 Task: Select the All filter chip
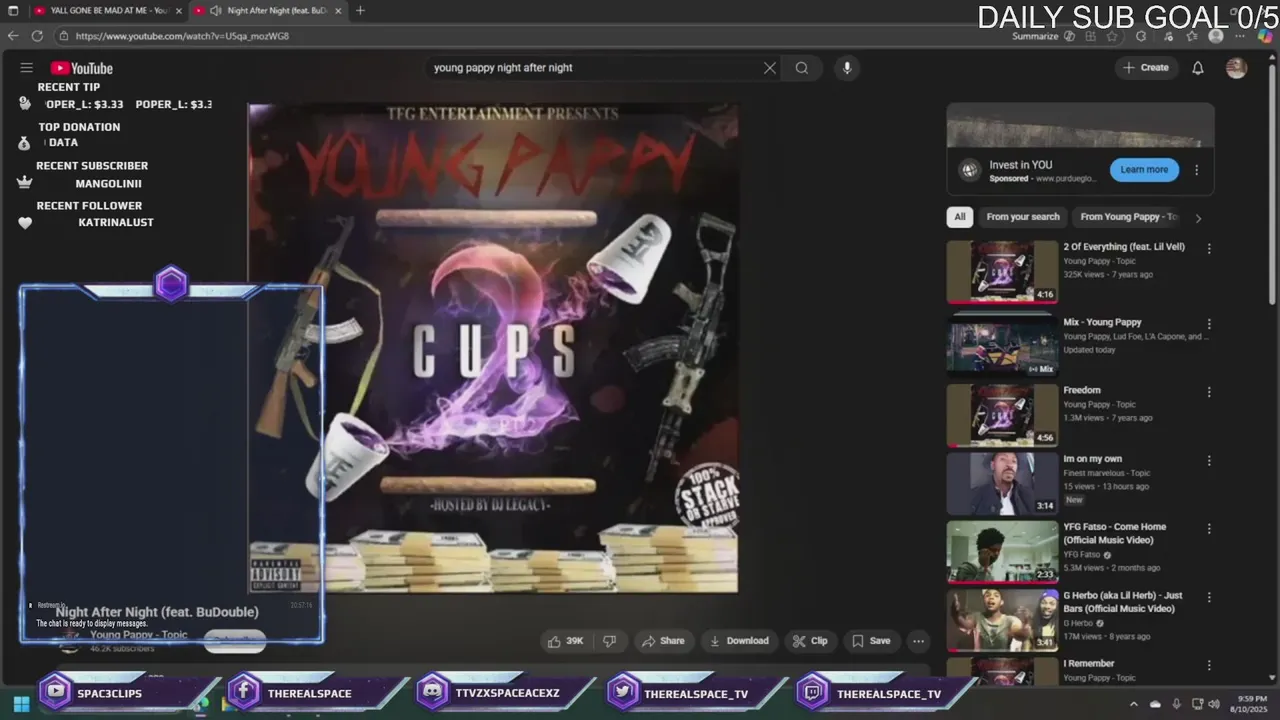[960, 217]
